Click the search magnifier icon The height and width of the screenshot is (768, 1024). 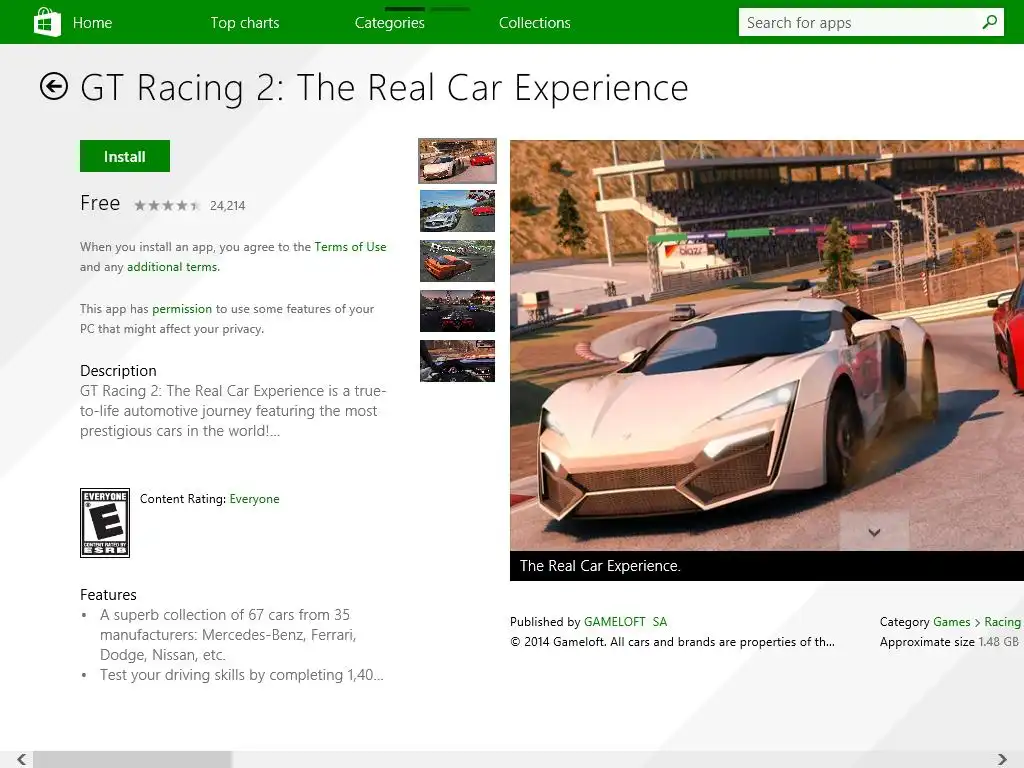[989, 22]
